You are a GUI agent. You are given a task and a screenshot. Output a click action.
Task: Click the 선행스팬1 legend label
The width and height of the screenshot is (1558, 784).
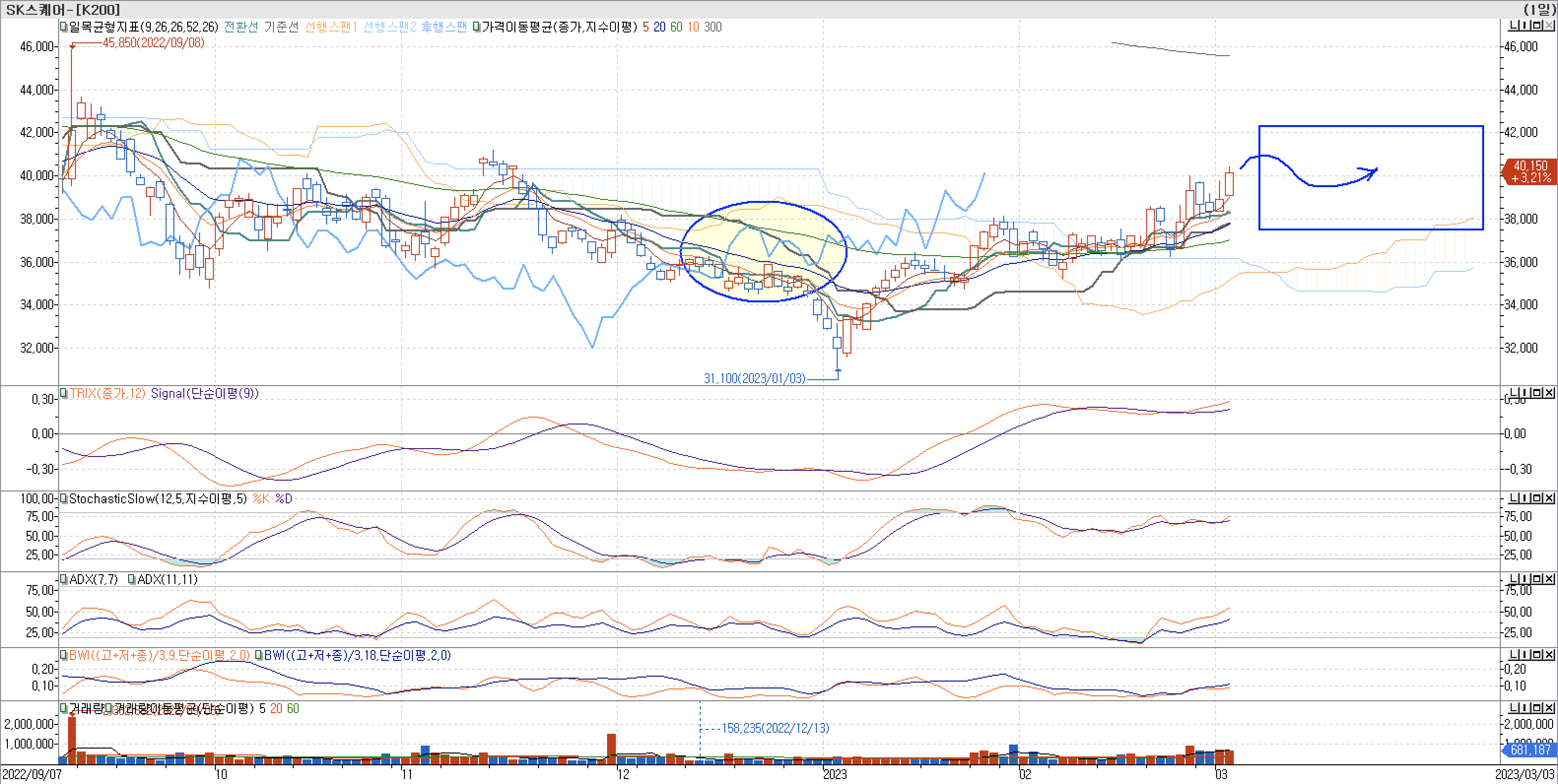tap(330, 27)
